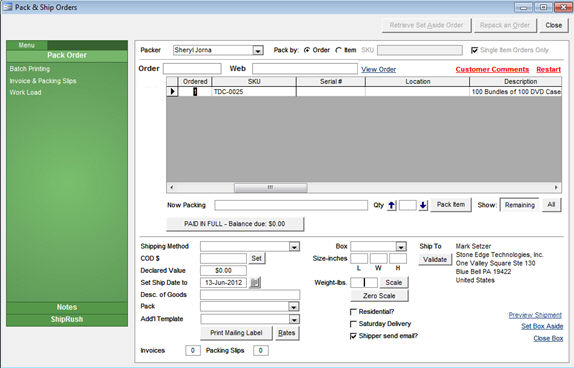Uncheck the Shipper send email? checkbox
The image size is (574, 368).
353,336
